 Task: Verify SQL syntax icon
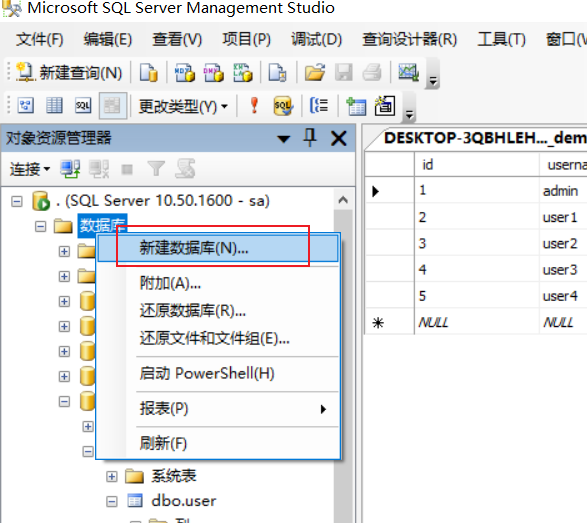pos(283,106)
